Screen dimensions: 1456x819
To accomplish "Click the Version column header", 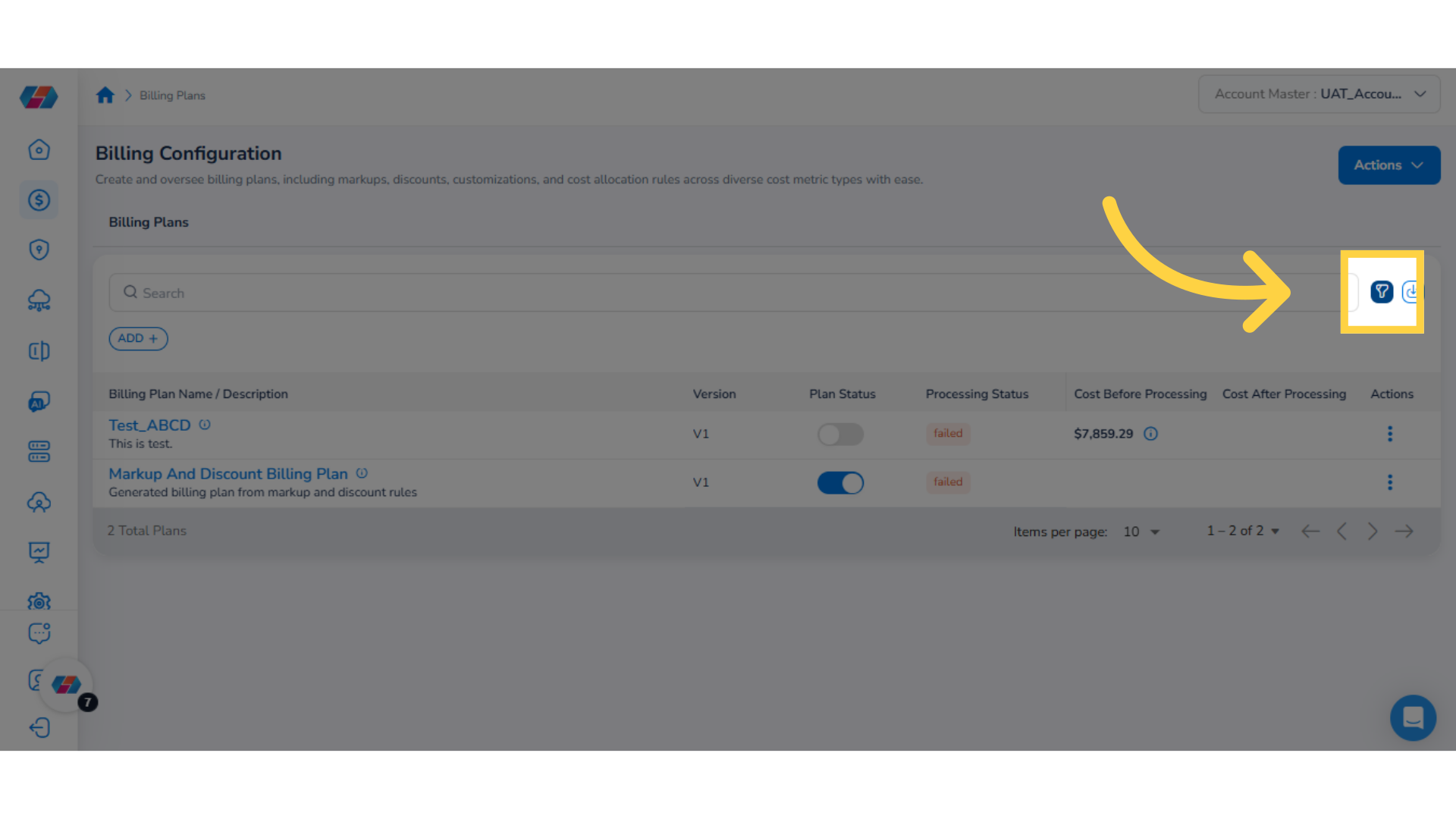I will coord(714,394).
